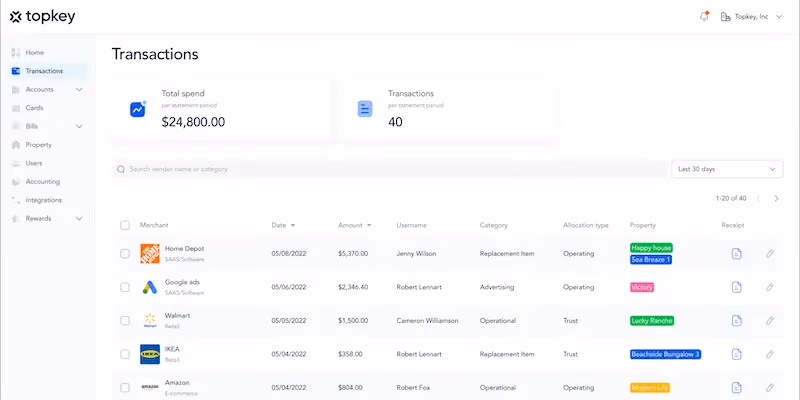Viewport: 800px width, 400px height.
Task: Click the Accounting sidebar icon
Action: click(16, 182)
